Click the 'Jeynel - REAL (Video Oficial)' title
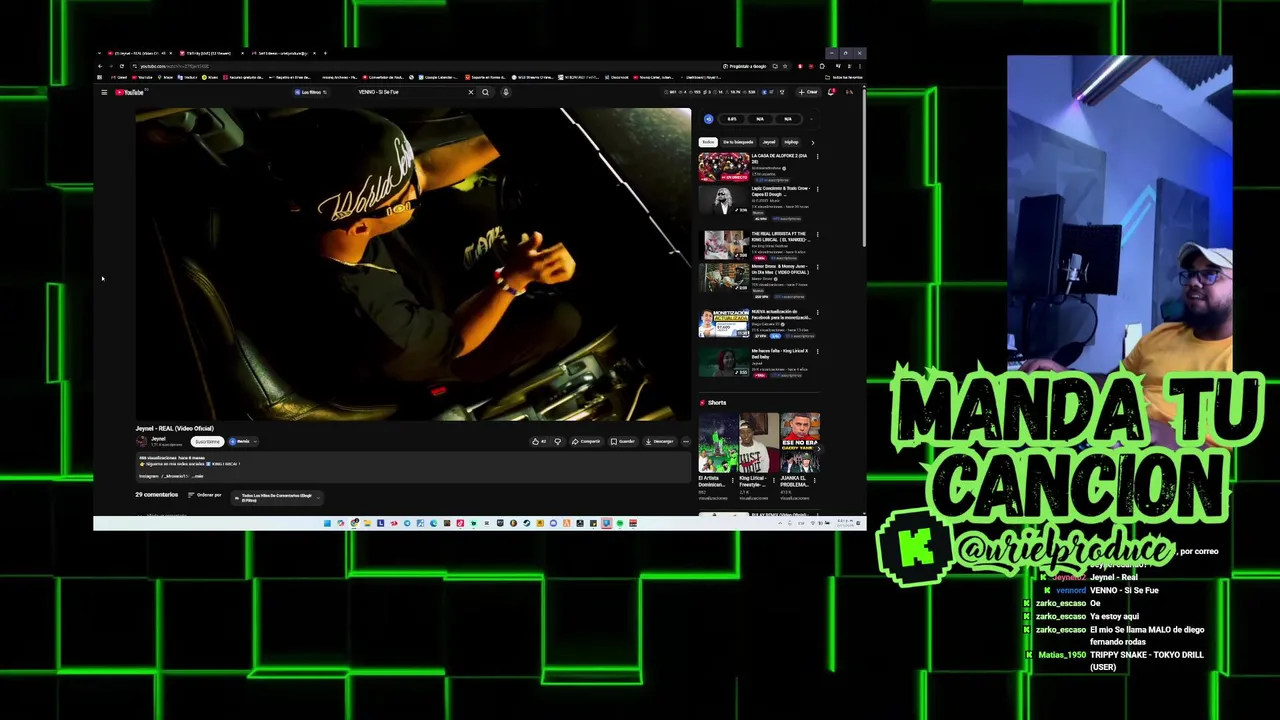The height and width of the screenshot is (720, 1280). point(175,428)
